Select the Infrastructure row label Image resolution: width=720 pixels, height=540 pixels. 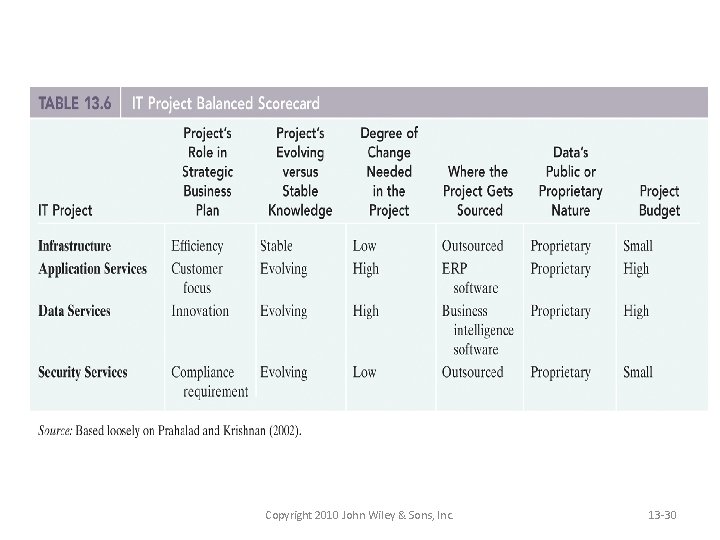75,246
